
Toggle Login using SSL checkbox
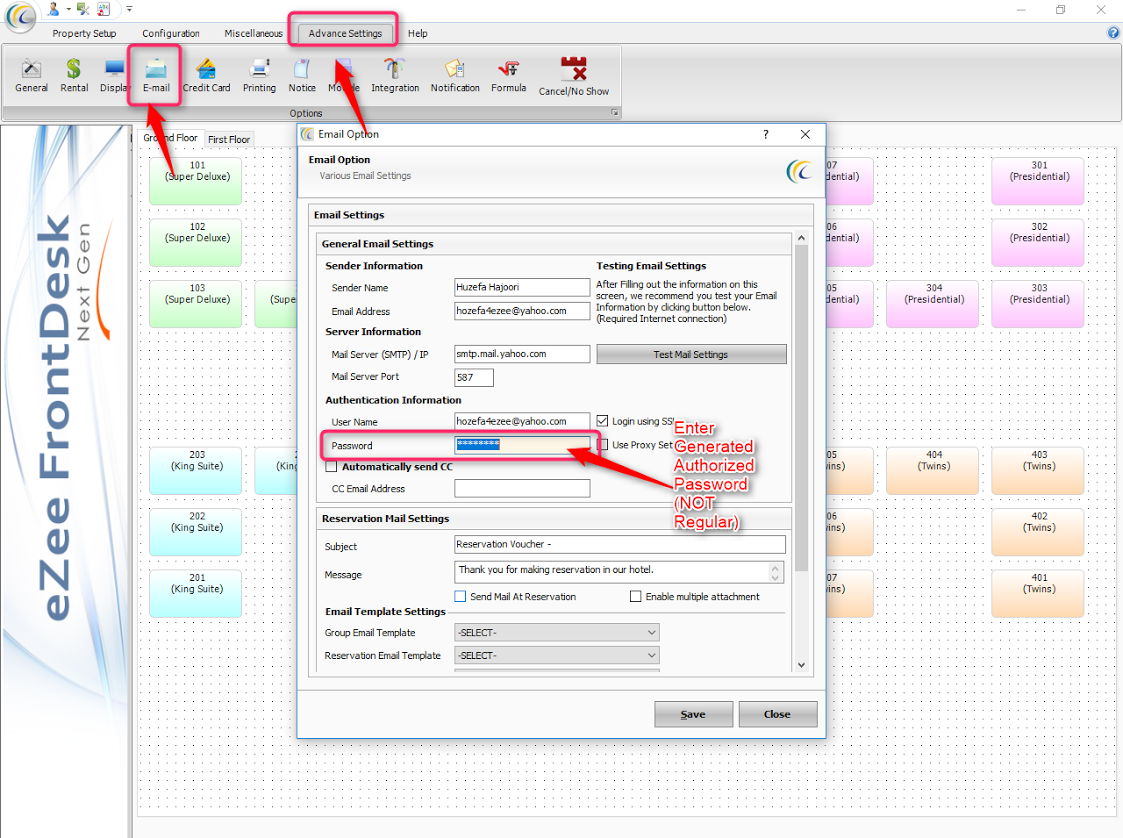click(602, 420)
